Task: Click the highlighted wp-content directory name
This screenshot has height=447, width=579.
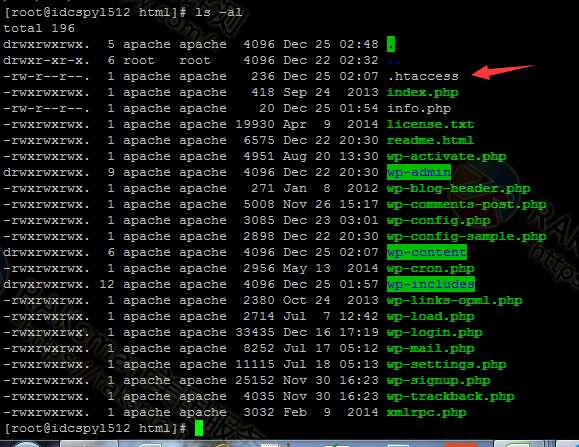Action: click(x=427, y=252)
